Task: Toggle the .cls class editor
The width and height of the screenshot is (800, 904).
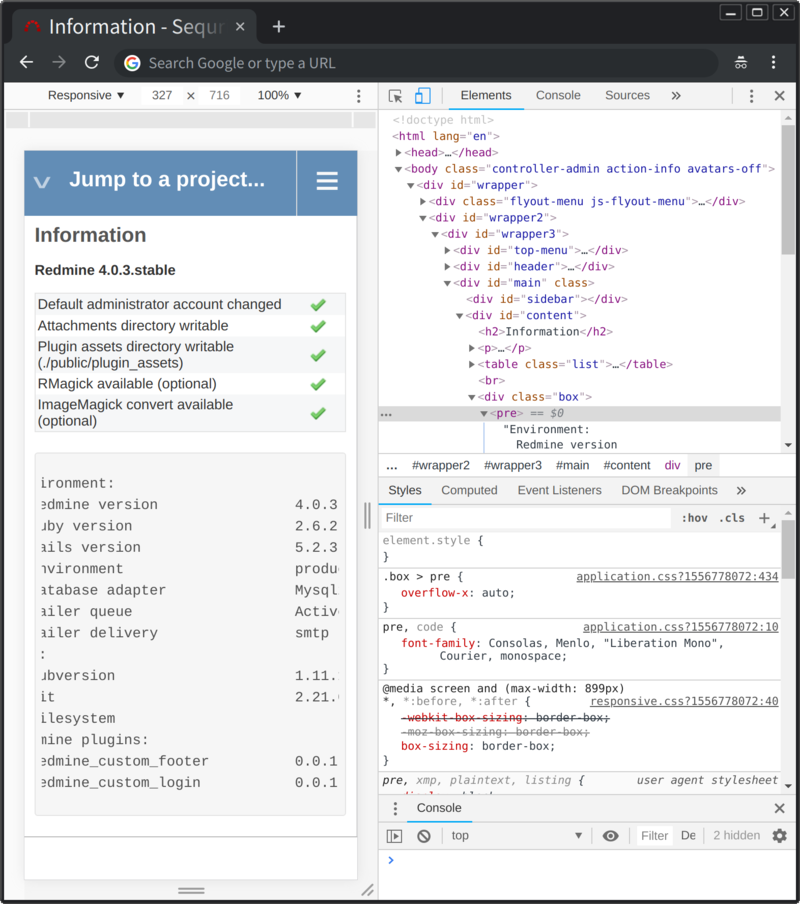Action: click(731, 518)
